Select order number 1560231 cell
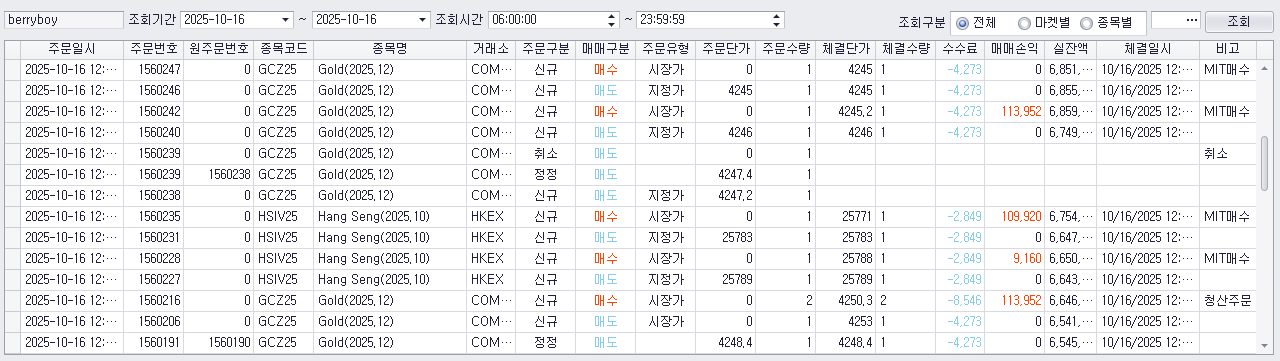Viewport: 1280px width, 361px height. (153, 237)
